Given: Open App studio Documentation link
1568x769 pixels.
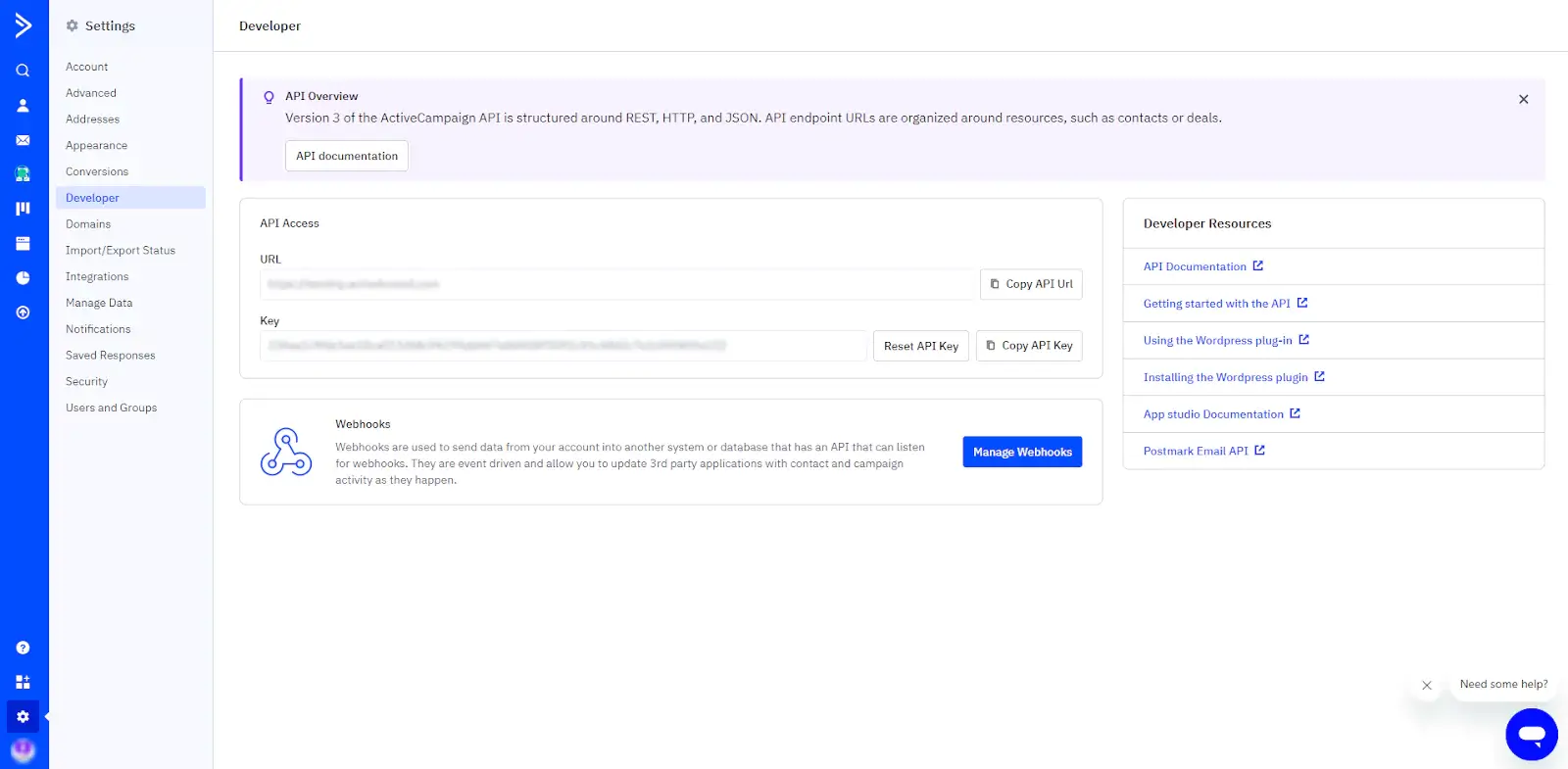Looking at the screenshot, I should click(1222, 414).
